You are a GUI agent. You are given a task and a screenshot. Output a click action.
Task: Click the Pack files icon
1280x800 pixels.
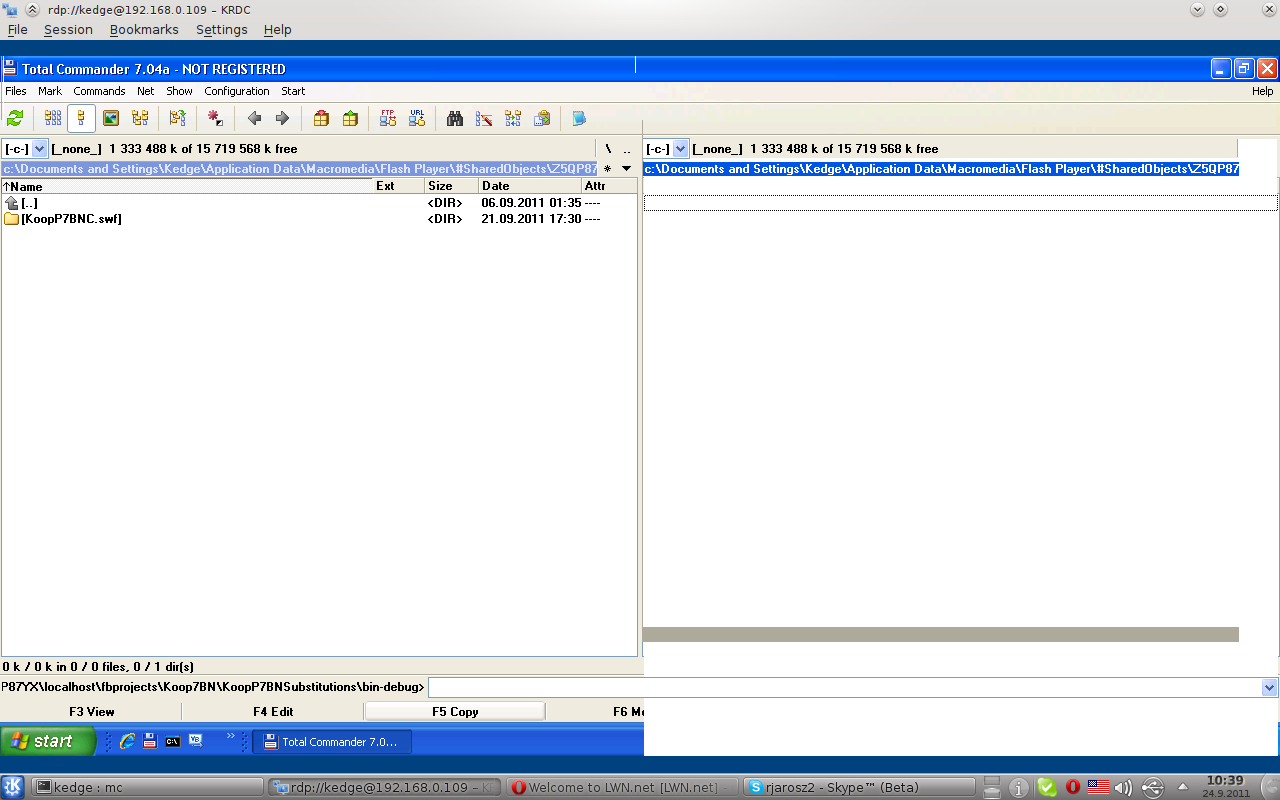click(x=321, y=119)
